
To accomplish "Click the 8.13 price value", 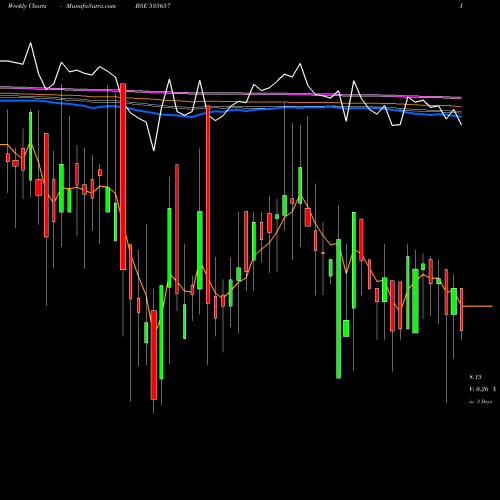I will click(475, 377).
